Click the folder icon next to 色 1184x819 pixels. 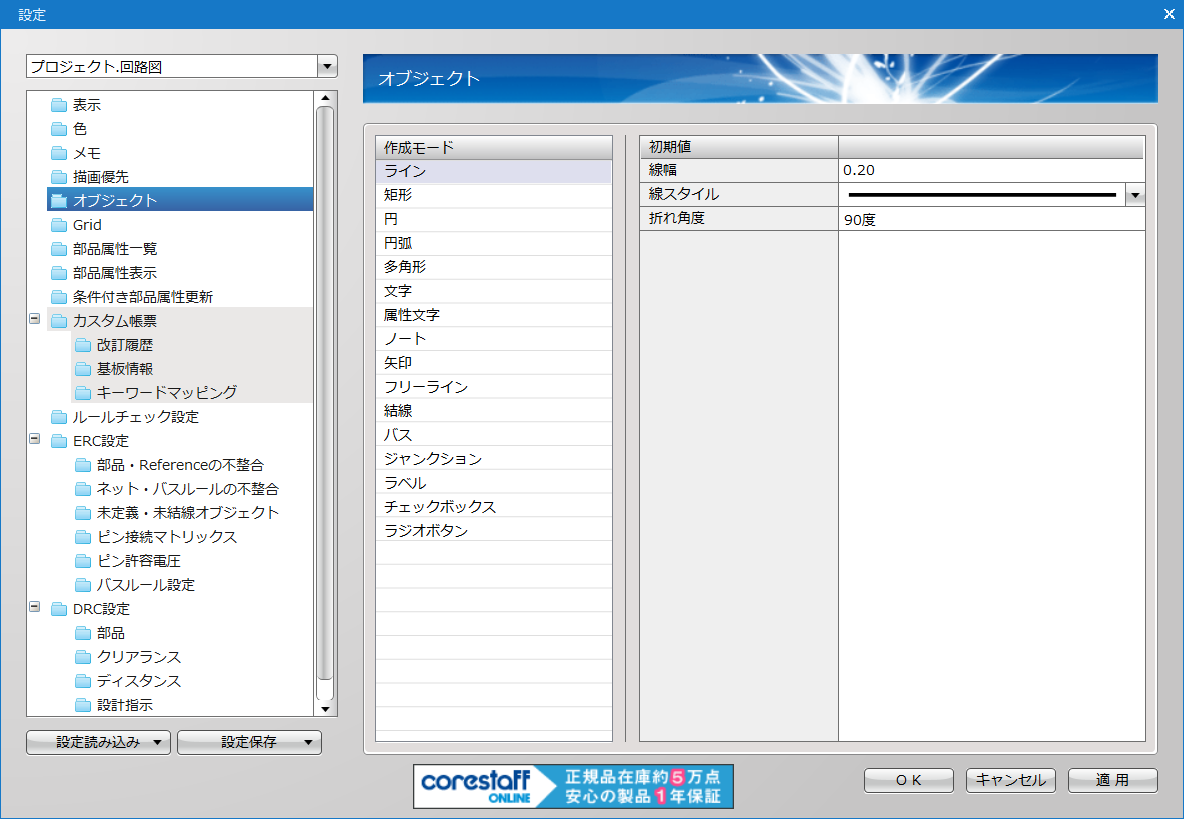[x=59, y=129]
